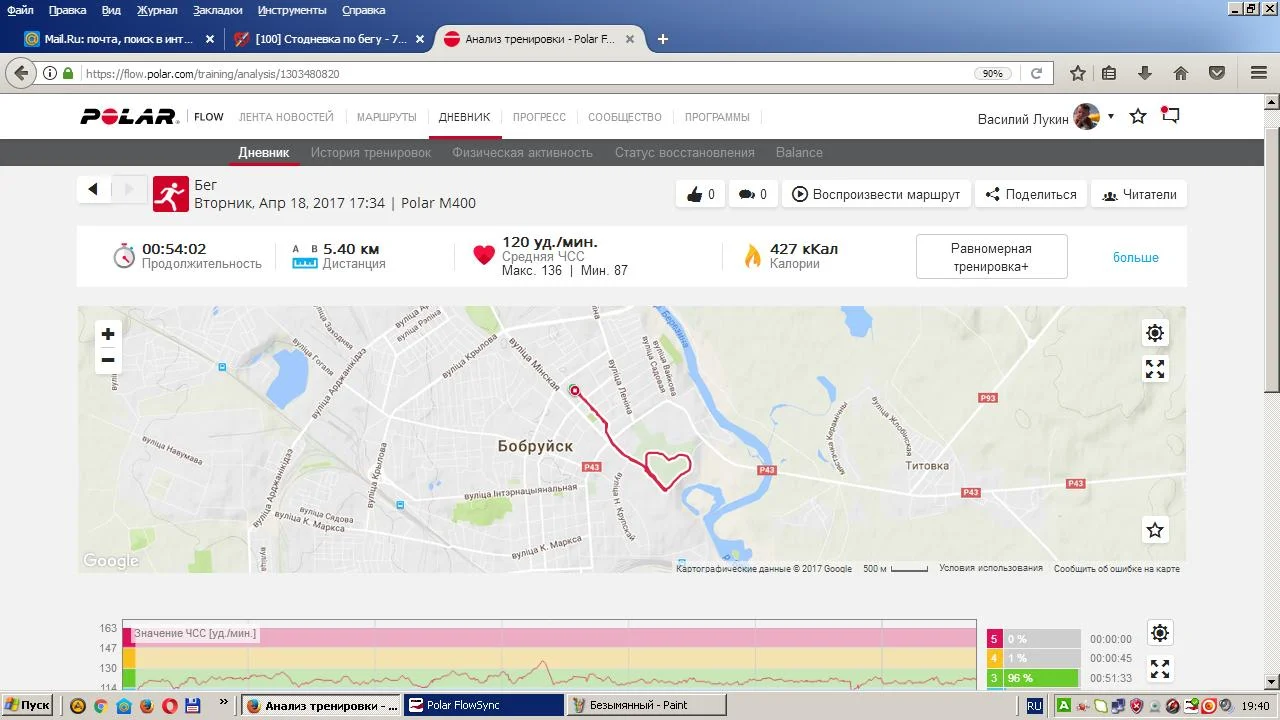Like this training with thumbs up

point(700,194)
